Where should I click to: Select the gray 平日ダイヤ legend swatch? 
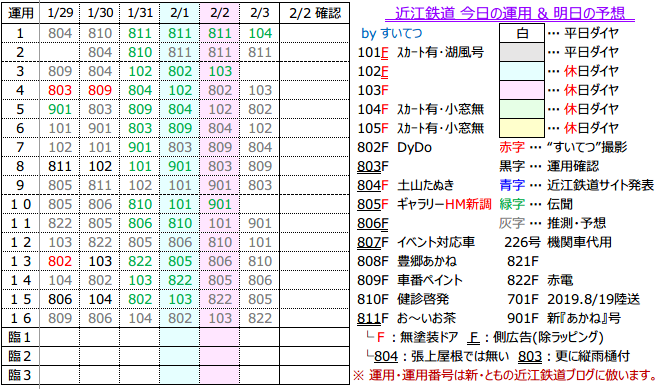(x=522, y=52)
